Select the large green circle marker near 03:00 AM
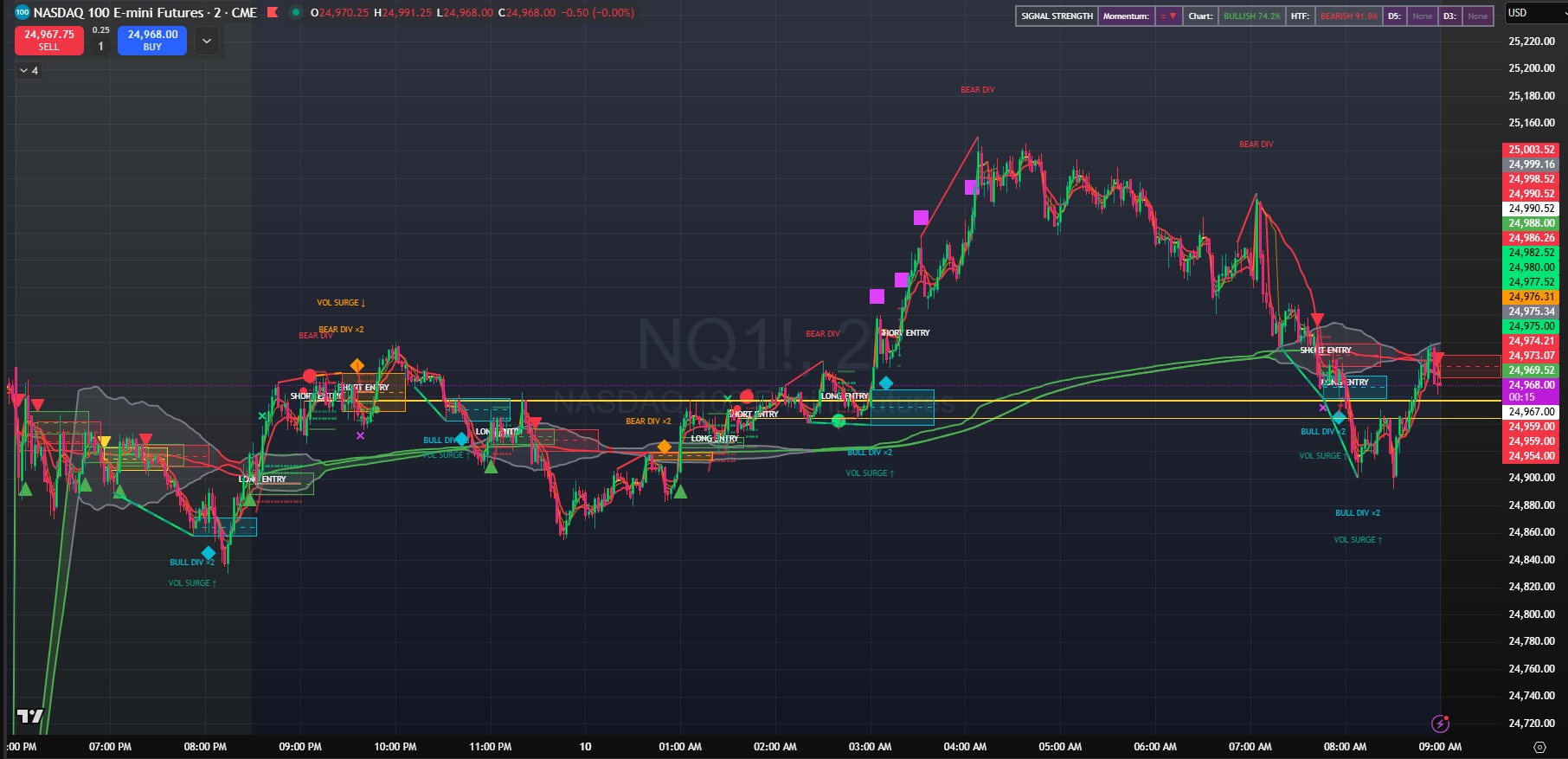Image resolution: width=1568 pixels, height=759 pixels. (x=838, y=421)
